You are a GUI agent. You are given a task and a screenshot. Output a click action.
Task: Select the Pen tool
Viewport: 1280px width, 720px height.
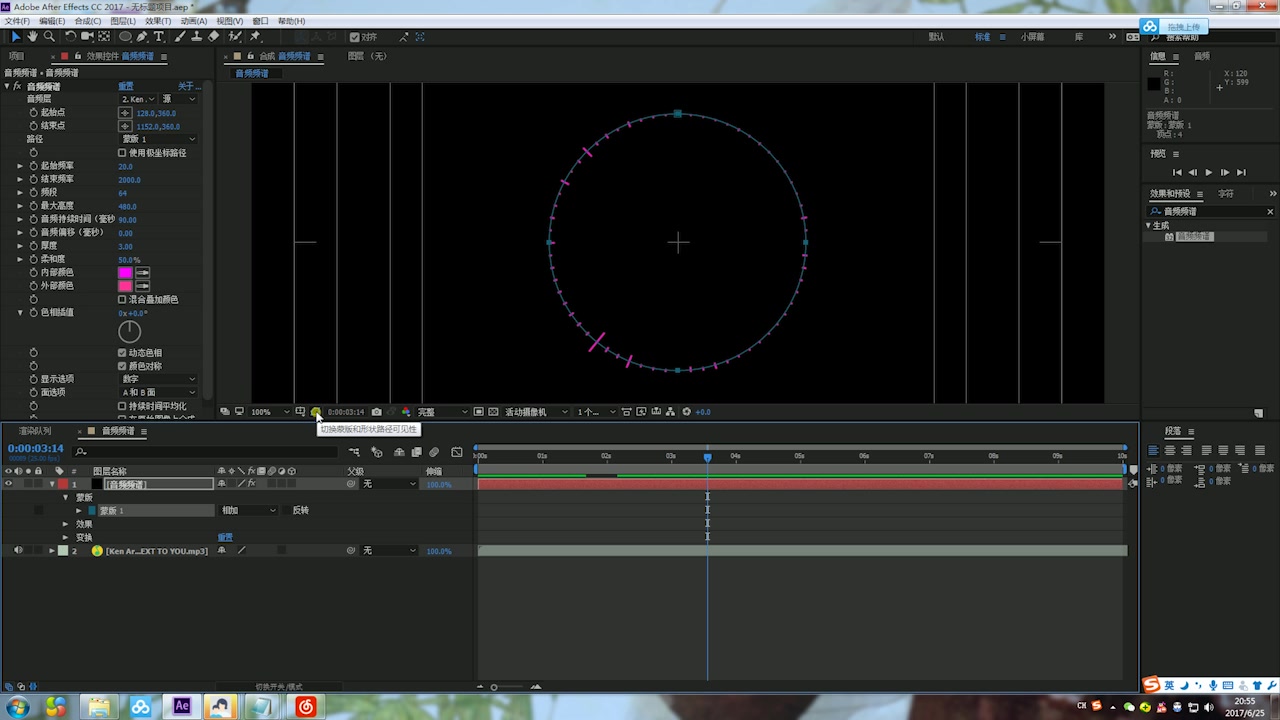coord(142,36)
